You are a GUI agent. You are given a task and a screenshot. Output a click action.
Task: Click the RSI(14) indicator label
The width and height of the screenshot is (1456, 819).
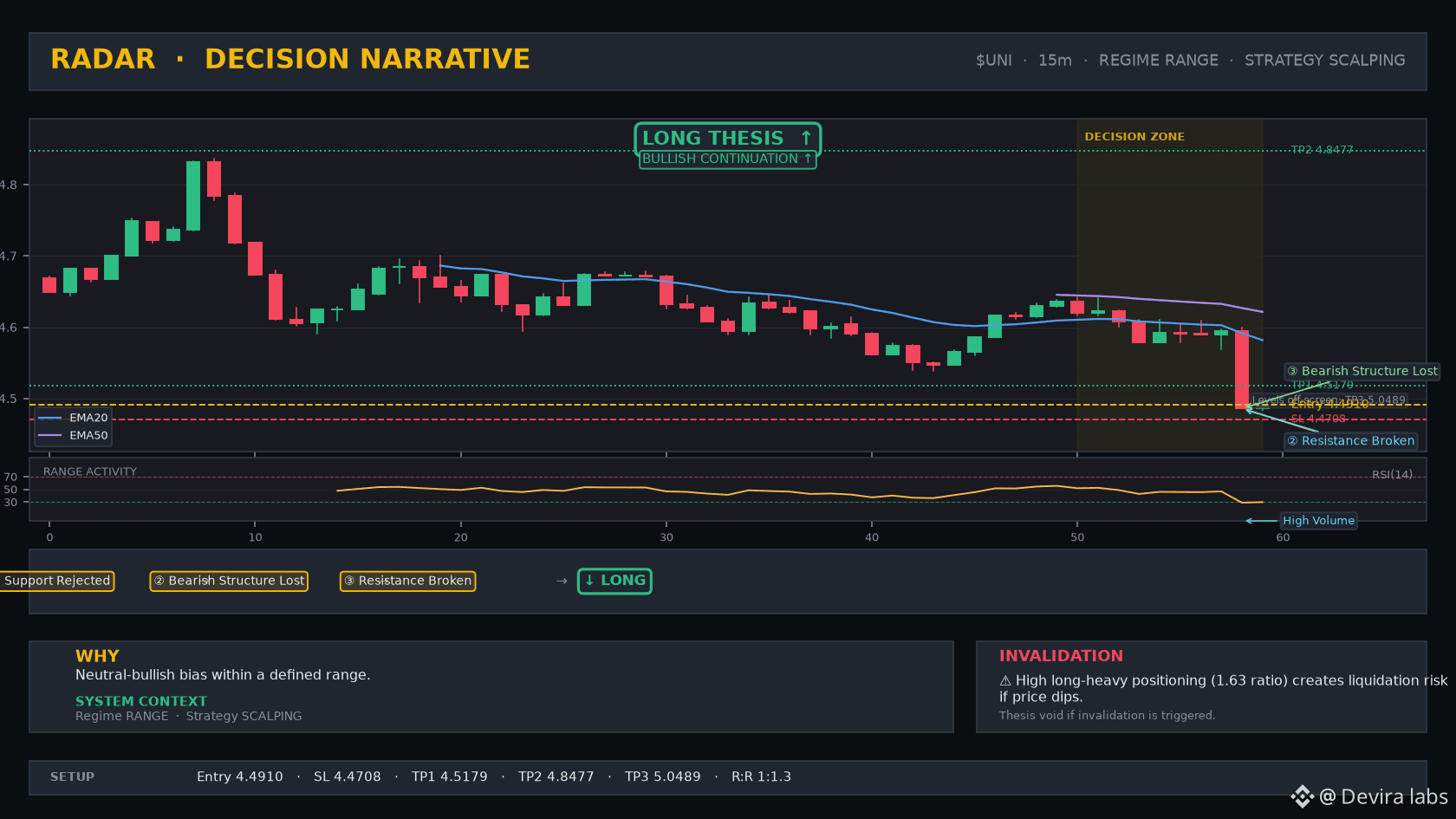1392,474
